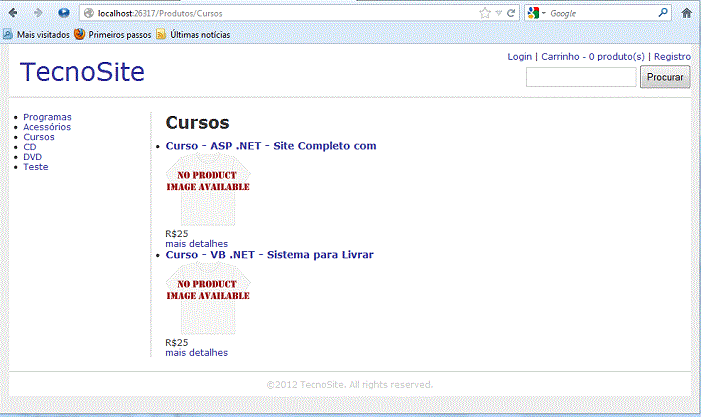Viewport: 701px width, 417px height.
Task: Open the Cursos category
Action: click(x=39, y=137)
